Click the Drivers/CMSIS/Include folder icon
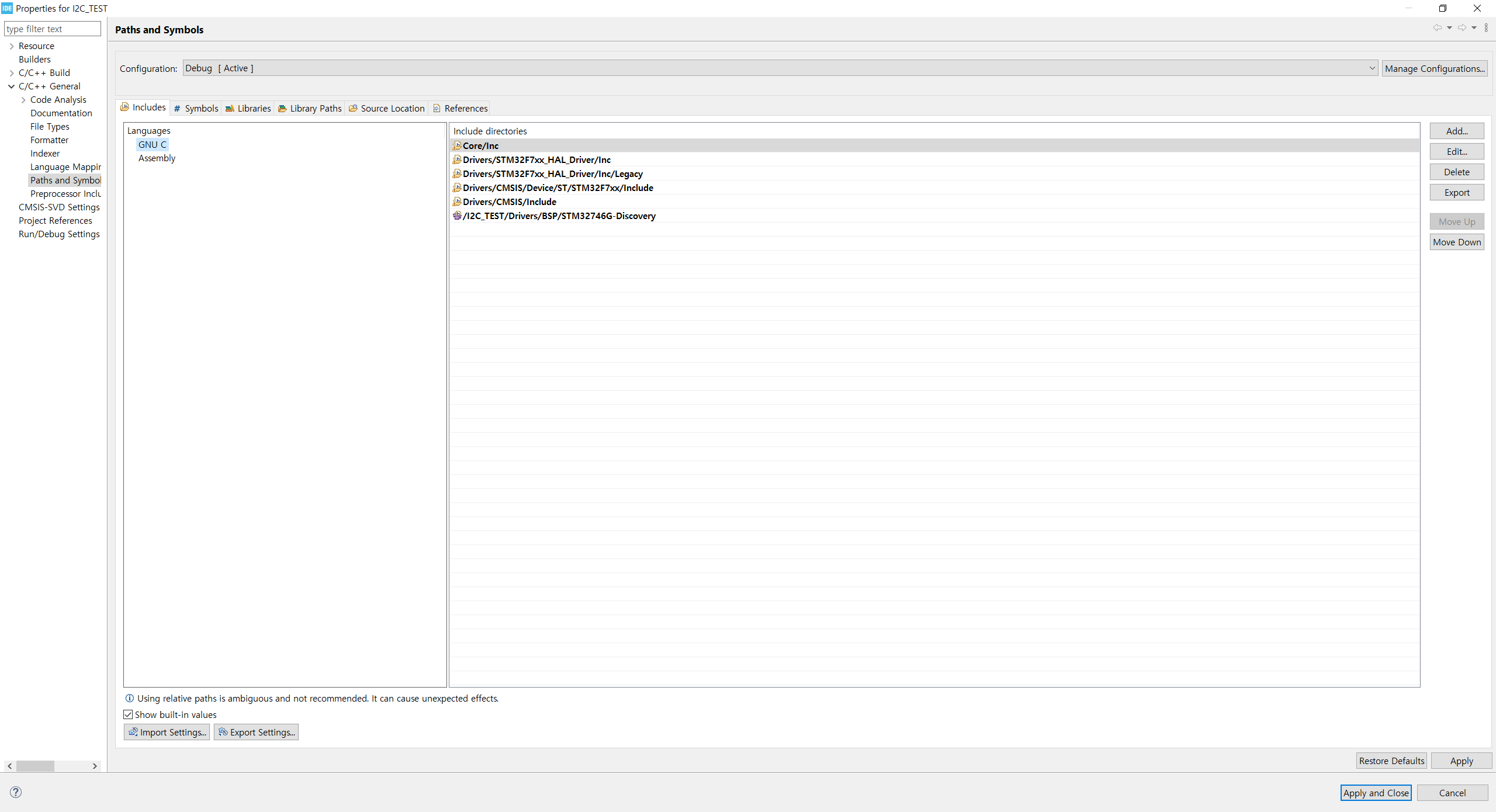Image resolution: width=1496 pixels, height=812 pixels. [x=457, y=202]
